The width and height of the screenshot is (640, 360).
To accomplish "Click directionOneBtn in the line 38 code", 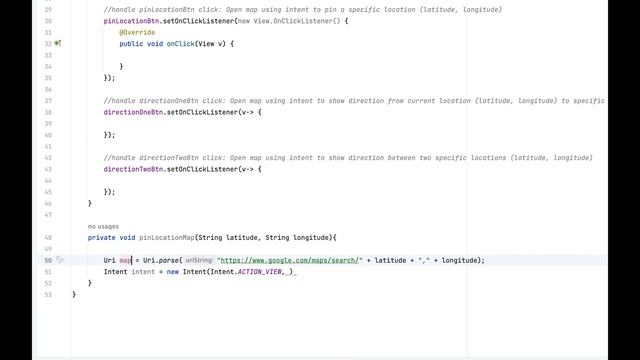I will [133, 112].
